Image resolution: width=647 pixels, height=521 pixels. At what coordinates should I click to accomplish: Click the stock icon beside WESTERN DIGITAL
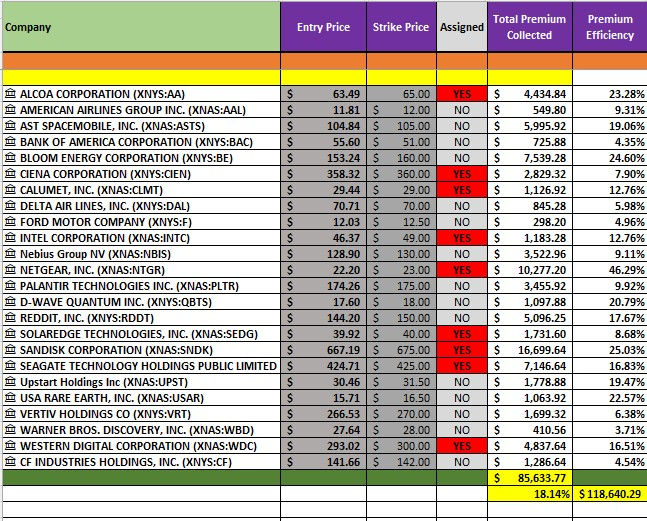10,446
